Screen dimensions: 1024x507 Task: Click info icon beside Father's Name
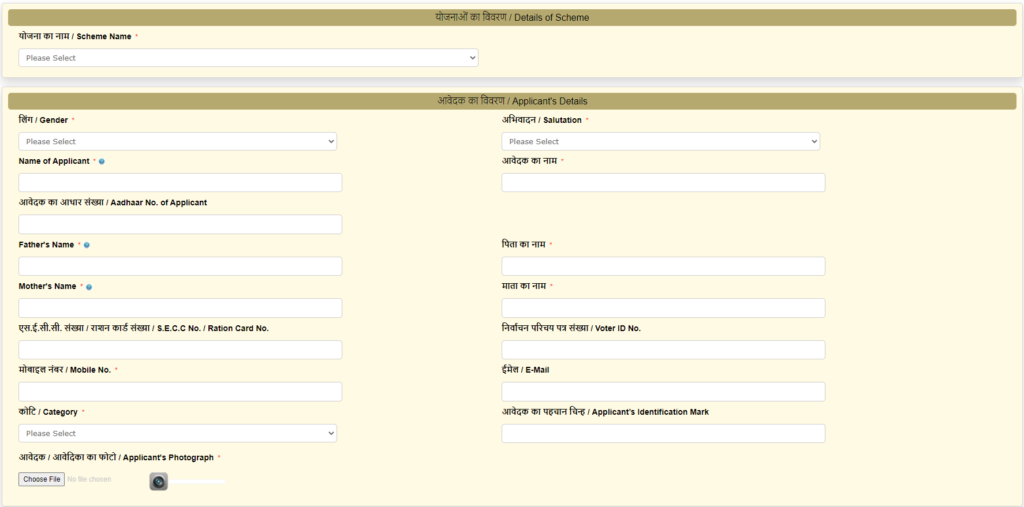click(x=87, y=245)
